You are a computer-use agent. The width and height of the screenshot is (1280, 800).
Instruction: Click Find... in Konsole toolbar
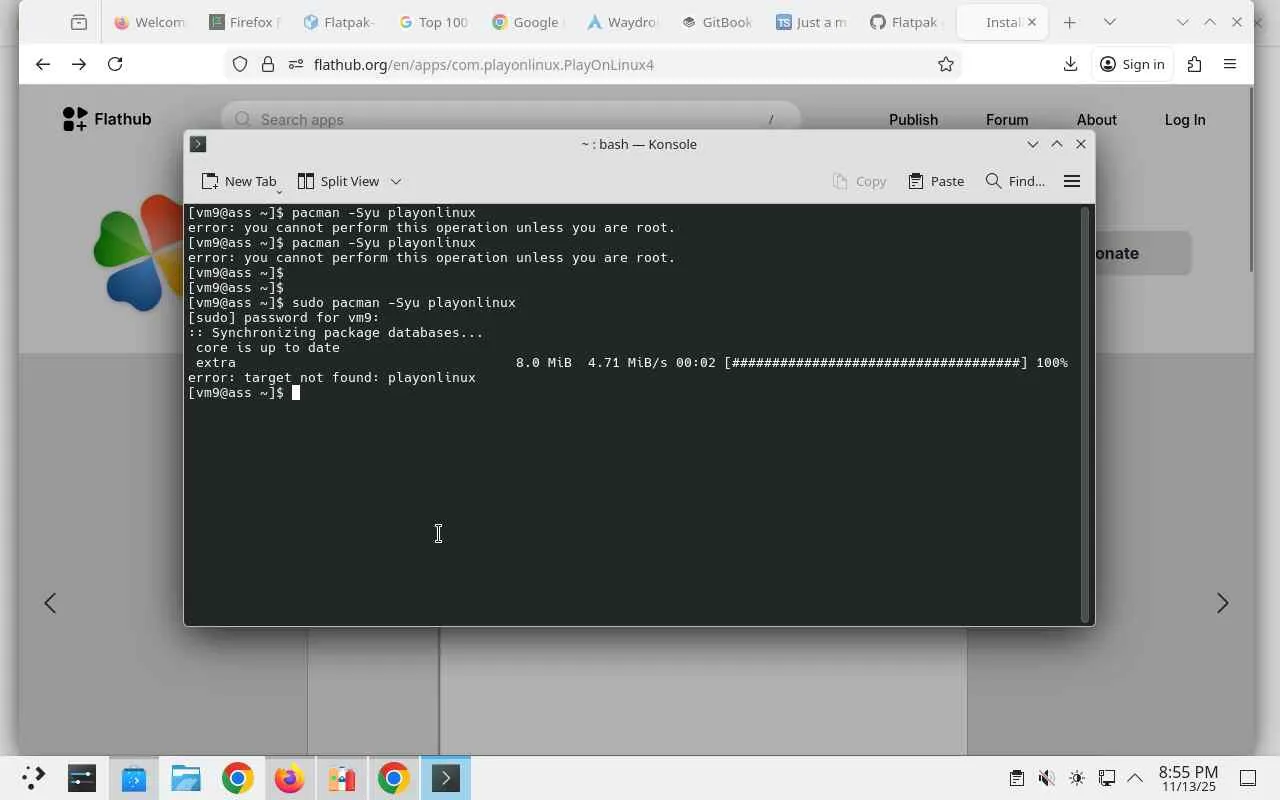(x=1015, y=181)
